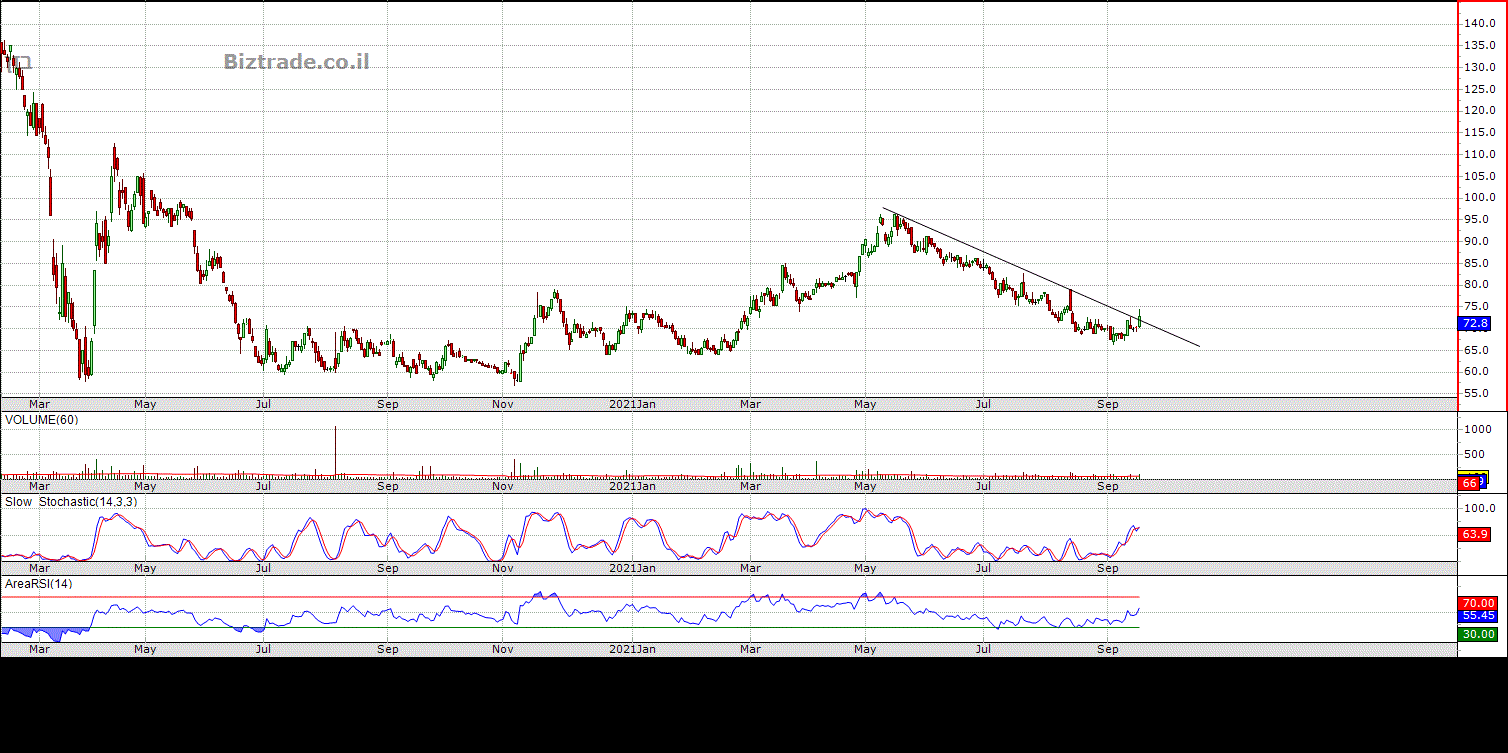Select the descending black trendline on chart
The image size is (1508, 753).
click(1040, 280)
